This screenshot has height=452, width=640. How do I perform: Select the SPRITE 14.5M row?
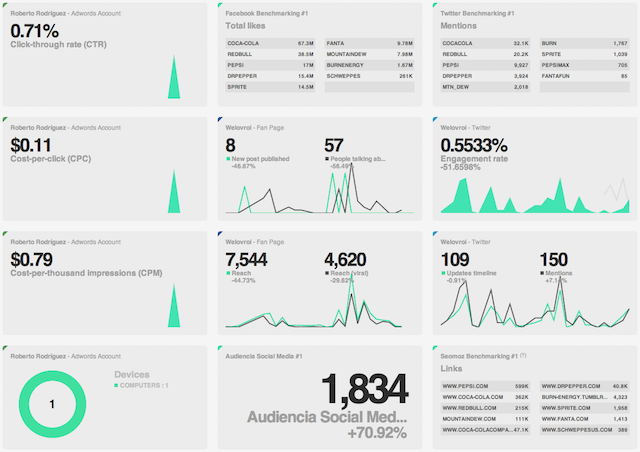pos(270,87)
